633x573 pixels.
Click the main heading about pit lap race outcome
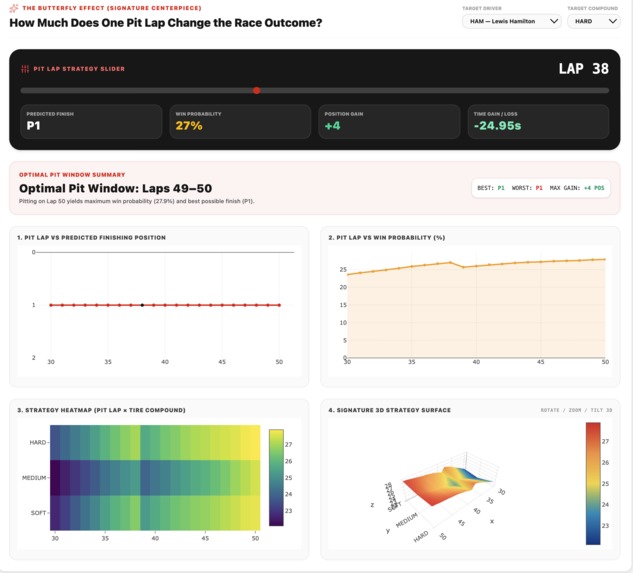pos(166,23)
